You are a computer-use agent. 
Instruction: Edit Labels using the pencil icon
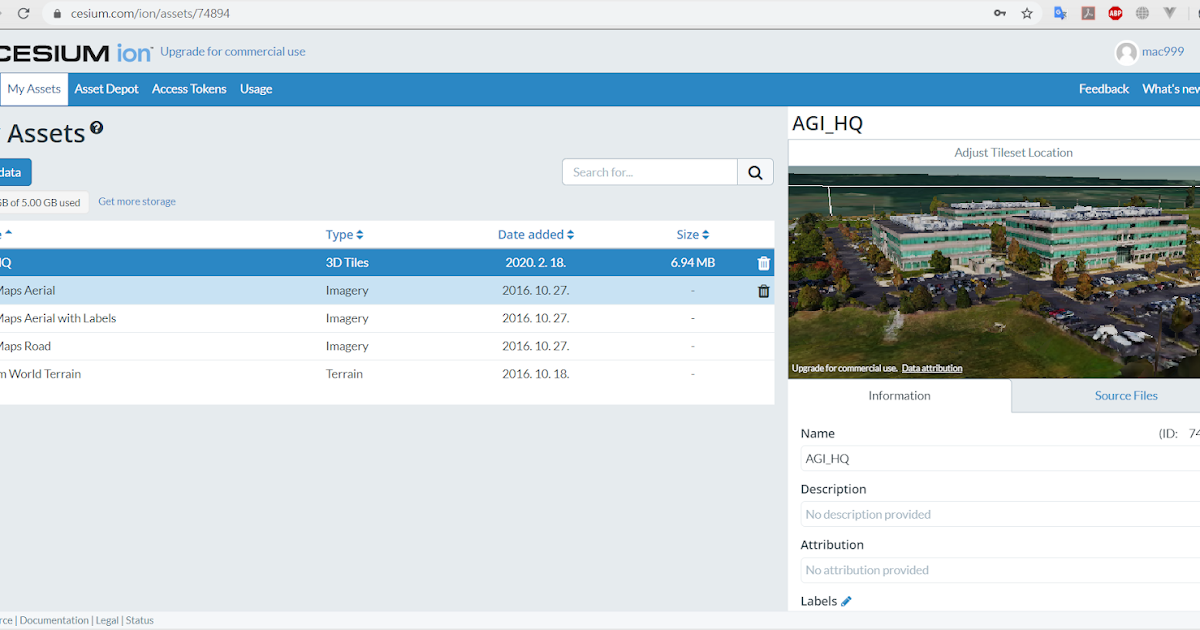tap(846, 600)
